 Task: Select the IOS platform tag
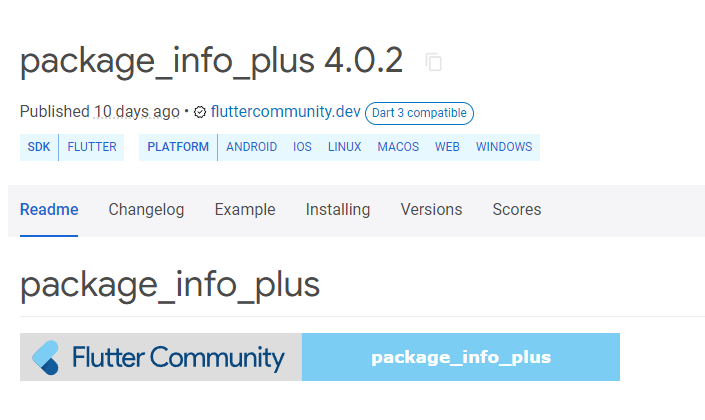tap(302, 147)
